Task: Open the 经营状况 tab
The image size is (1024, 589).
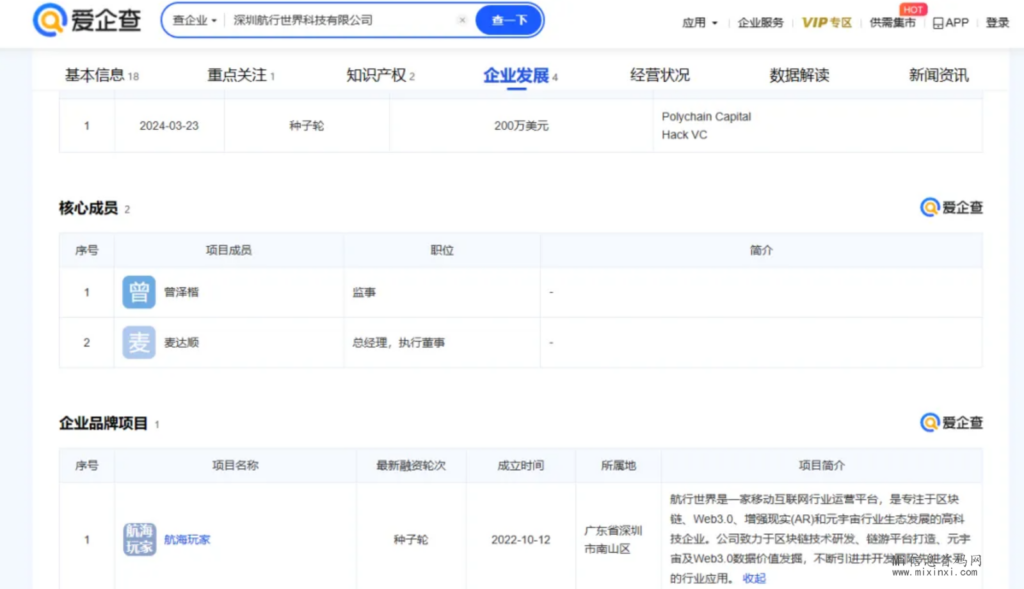Action: coord(660,75)
